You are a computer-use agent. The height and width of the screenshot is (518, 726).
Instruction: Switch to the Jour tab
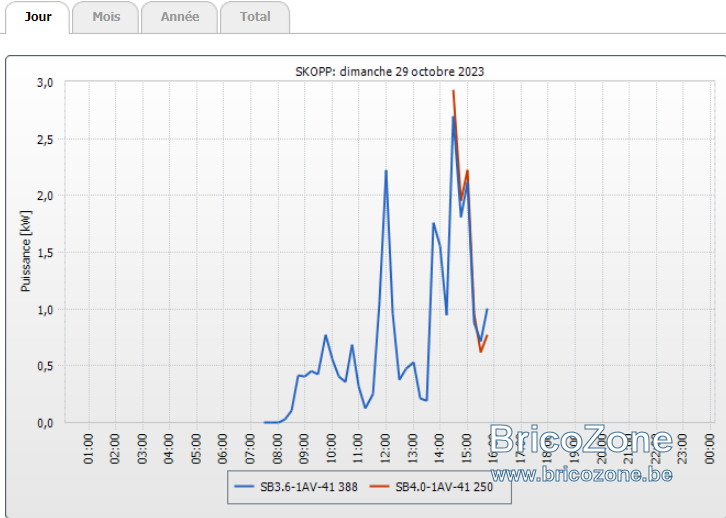(x=38, y=17)
